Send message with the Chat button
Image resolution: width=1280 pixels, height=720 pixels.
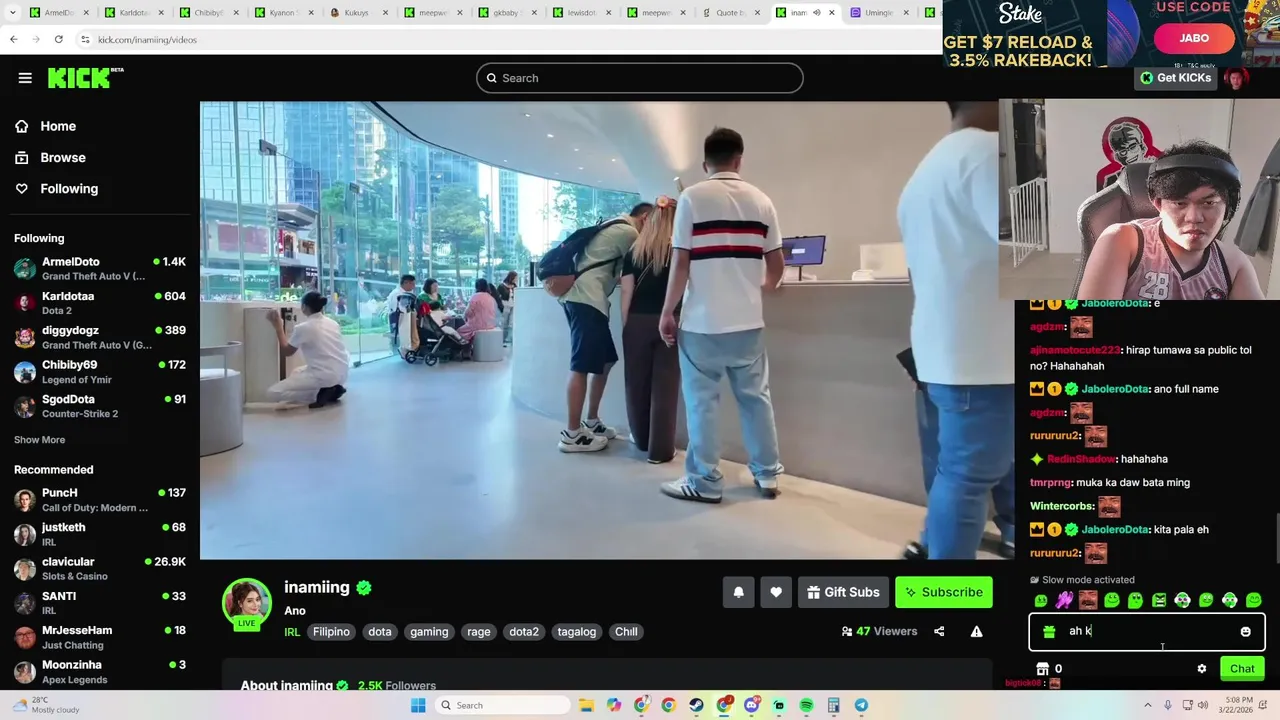click(1242, 669)
